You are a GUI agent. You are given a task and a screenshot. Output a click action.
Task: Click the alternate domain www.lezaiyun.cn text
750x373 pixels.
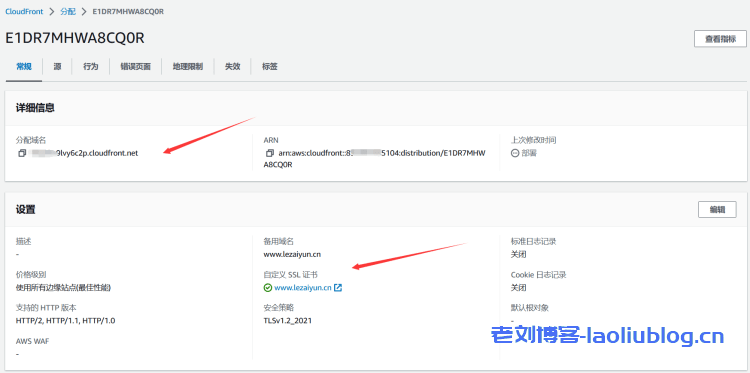click(x=292, y=254)
